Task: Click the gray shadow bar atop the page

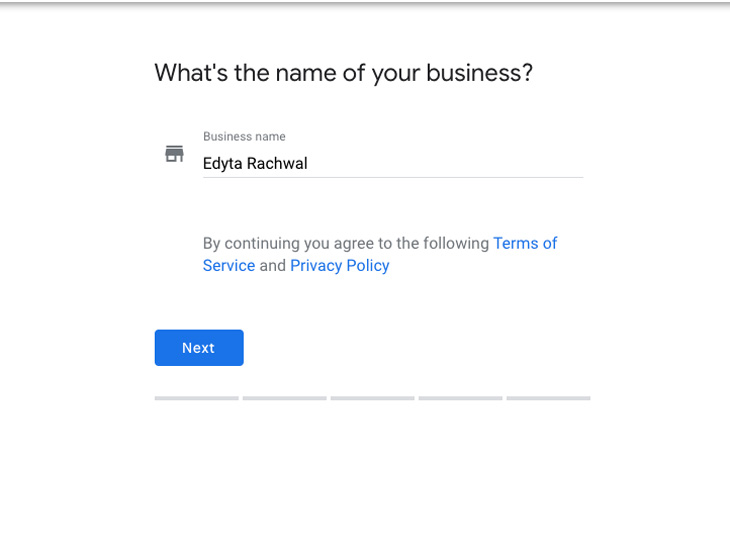Action: click(365, 4)
